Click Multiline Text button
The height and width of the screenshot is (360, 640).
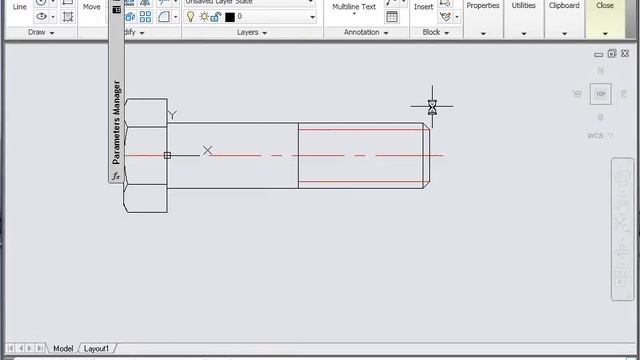click(354, 8)
